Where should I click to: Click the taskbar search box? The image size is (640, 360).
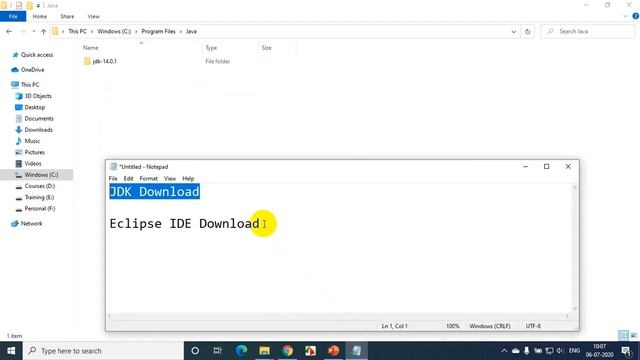(103, 351)
